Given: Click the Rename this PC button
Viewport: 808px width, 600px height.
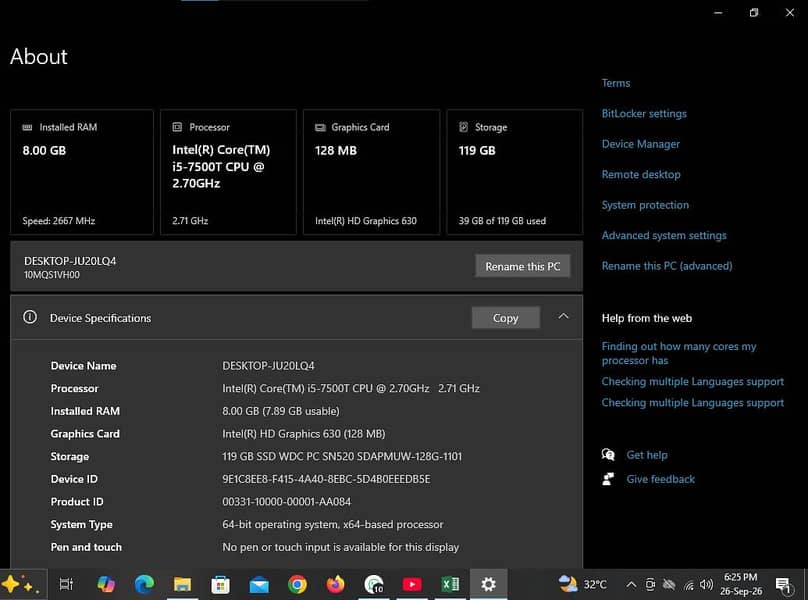Looking at the screenshot, I should click(523, 266).
